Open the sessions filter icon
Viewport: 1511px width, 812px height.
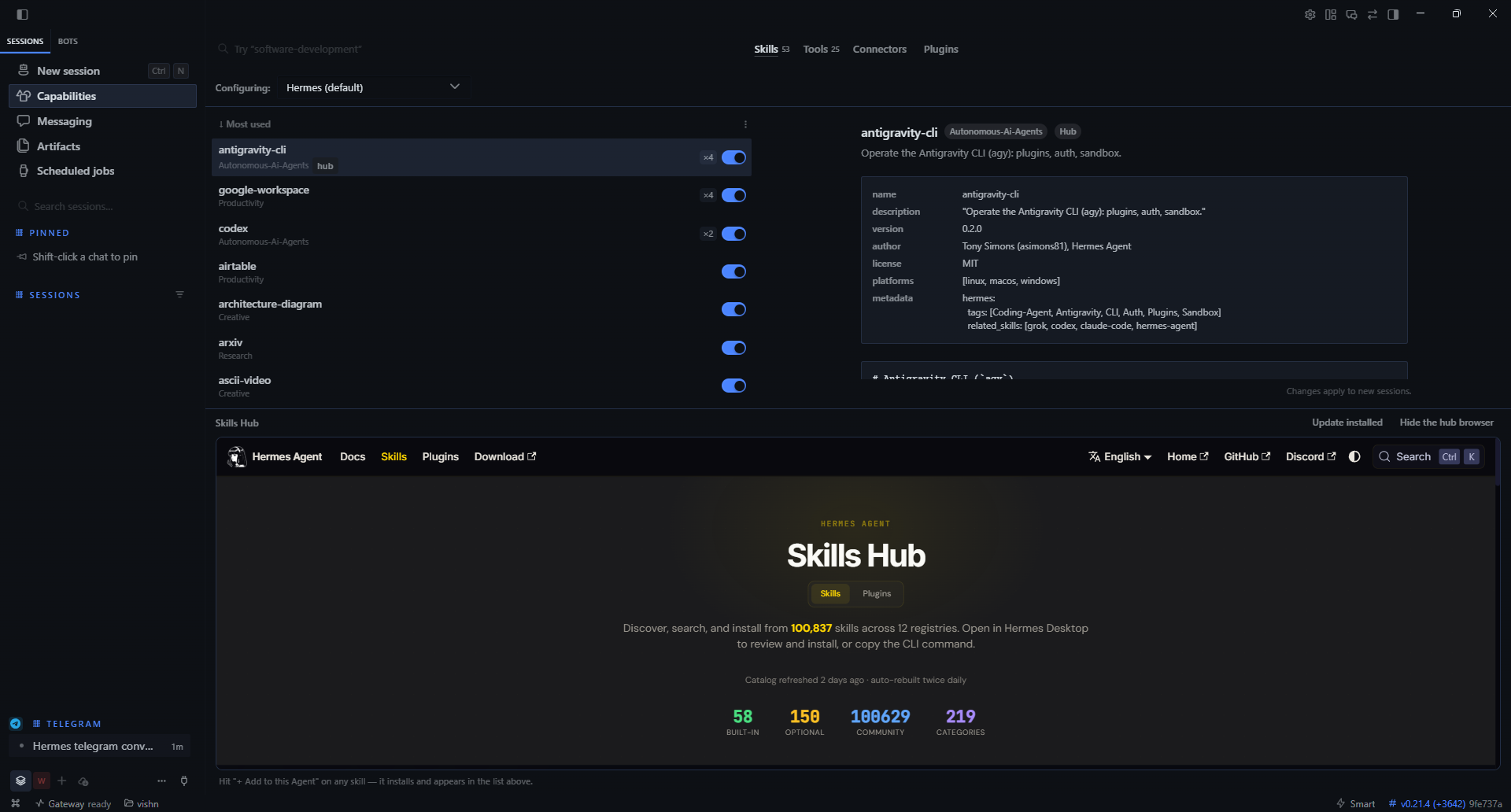tap(179, 294)
